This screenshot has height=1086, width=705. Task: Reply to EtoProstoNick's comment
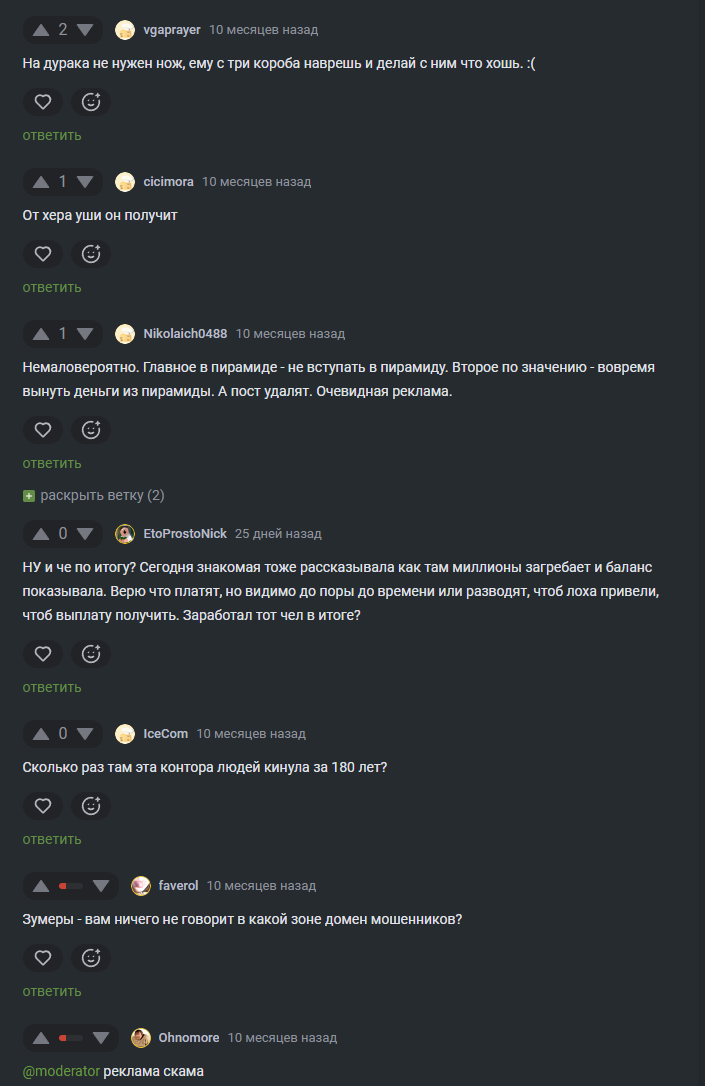tap(52, 687)
